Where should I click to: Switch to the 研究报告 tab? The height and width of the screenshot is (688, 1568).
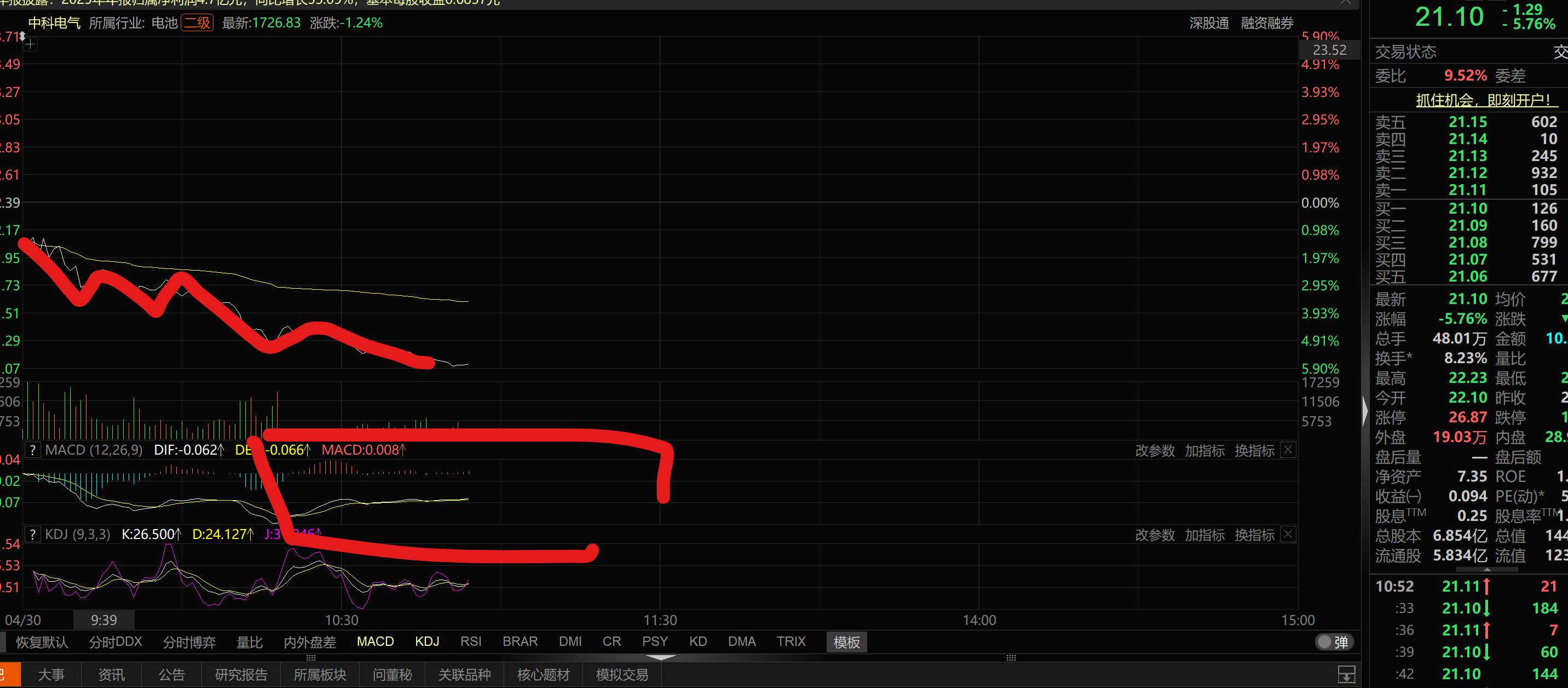pyautogui.click(x=241, y=675)
